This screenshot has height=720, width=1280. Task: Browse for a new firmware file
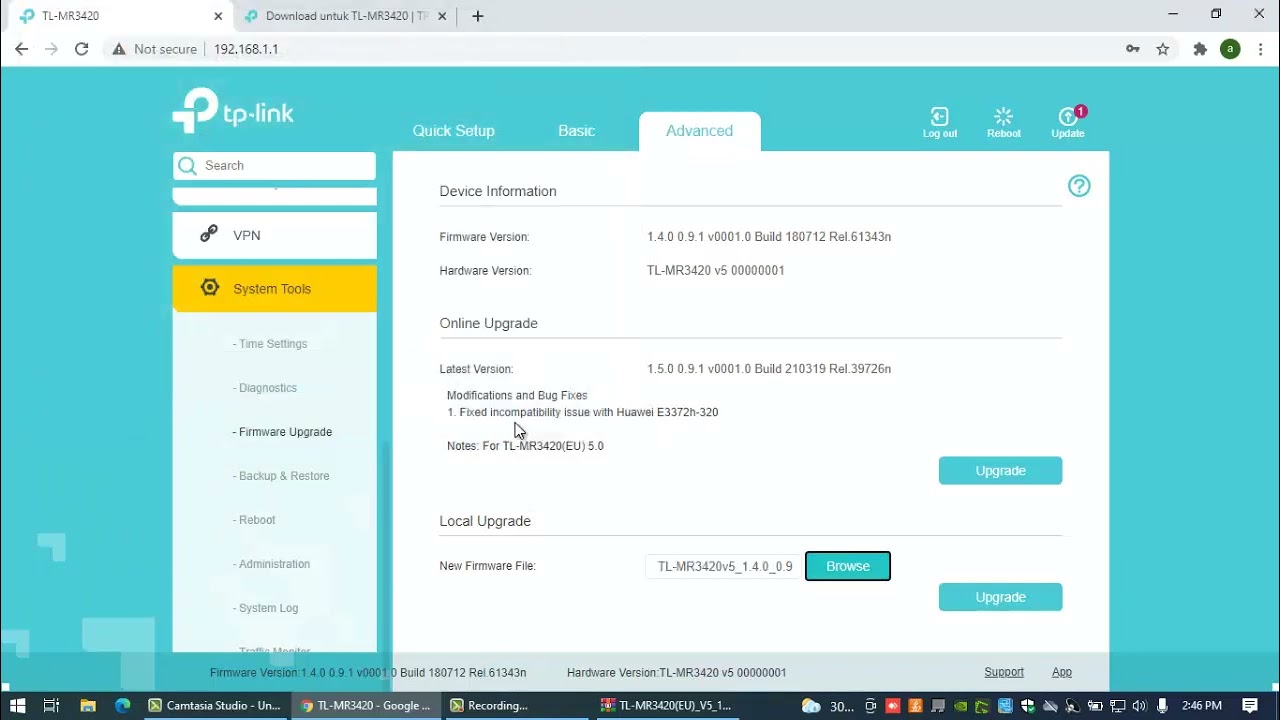click(848, 566)
